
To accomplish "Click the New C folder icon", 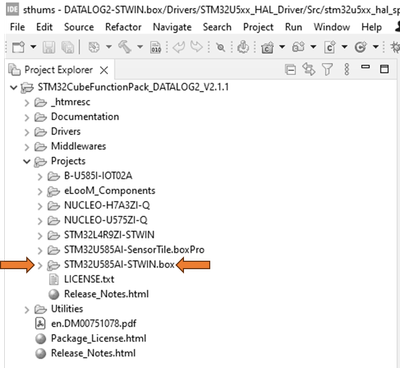I will point(267,48).
